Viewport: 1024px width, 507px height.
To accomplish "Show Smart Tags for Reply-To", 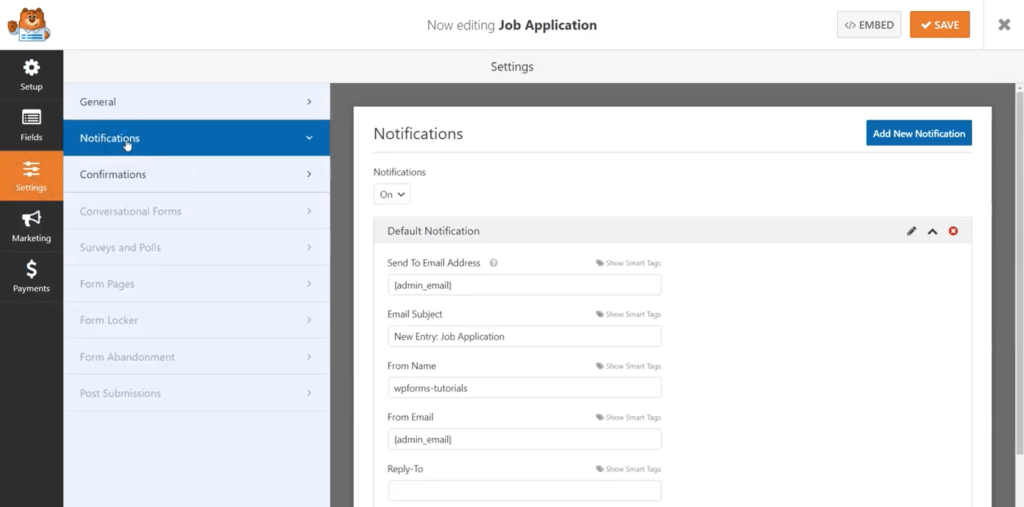I will [x=628, y=469].
